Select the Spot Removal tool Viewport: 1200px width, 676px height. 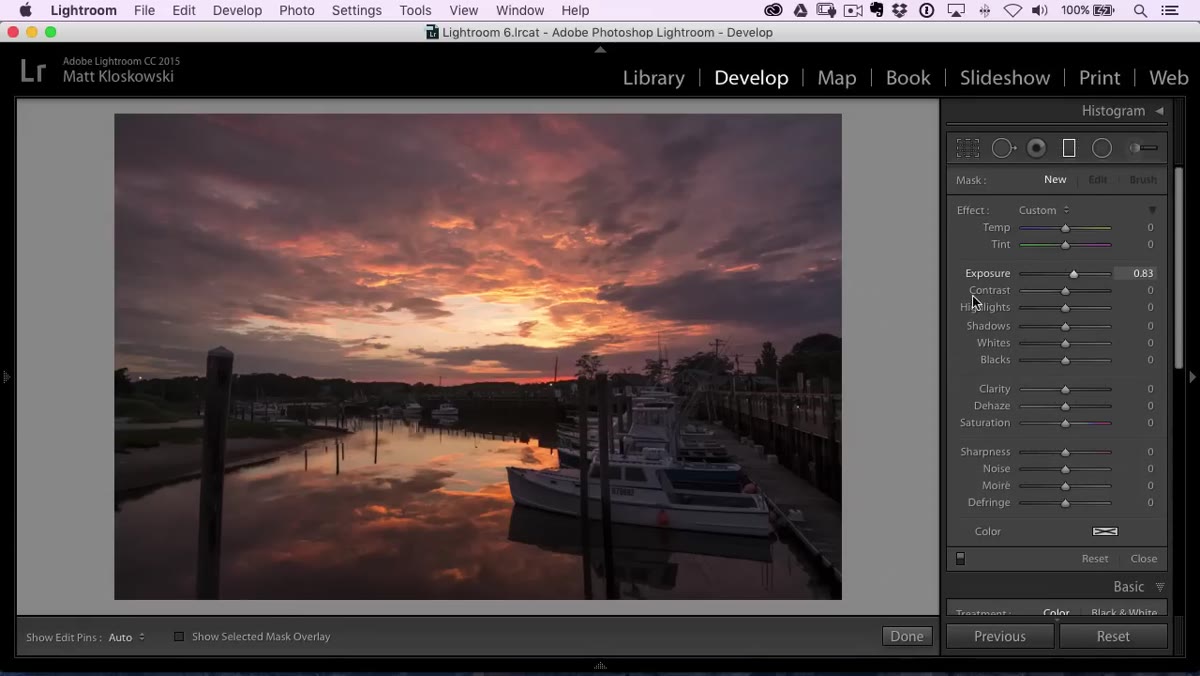[x=1003, y=148]
